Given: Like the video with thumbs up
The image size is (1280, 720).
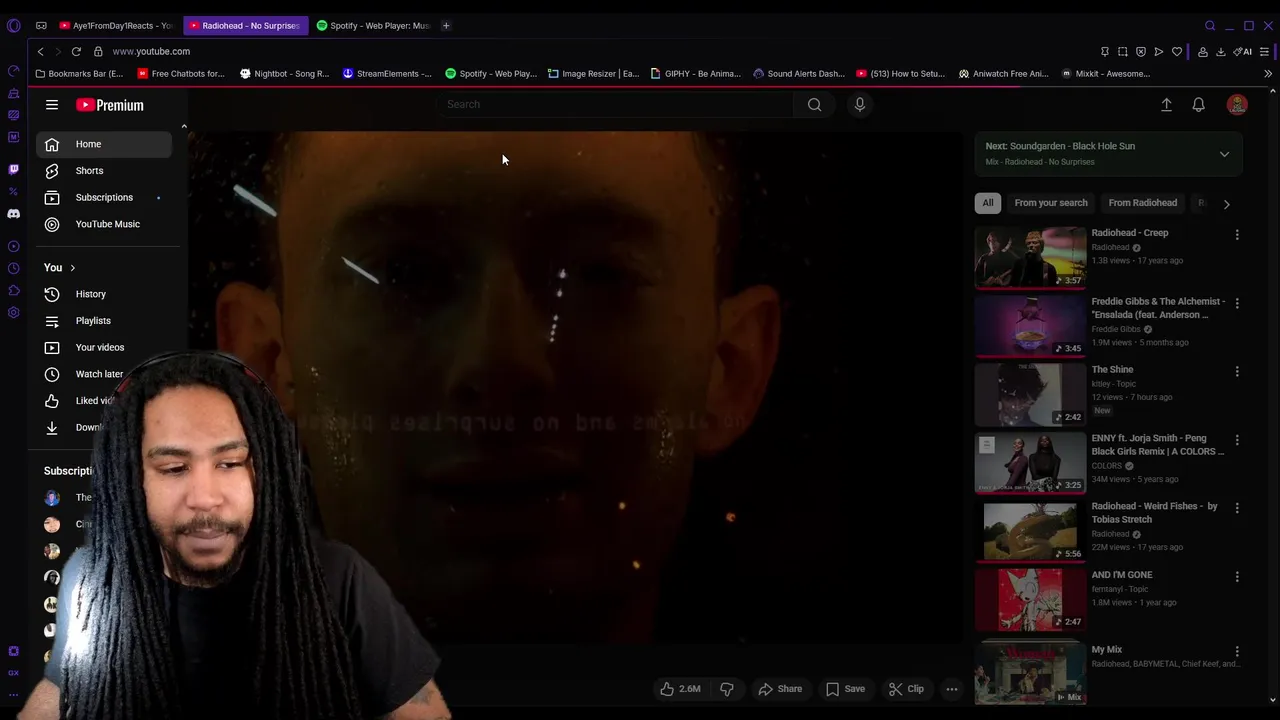Looking at the screenshot, I should coord(680,689).
